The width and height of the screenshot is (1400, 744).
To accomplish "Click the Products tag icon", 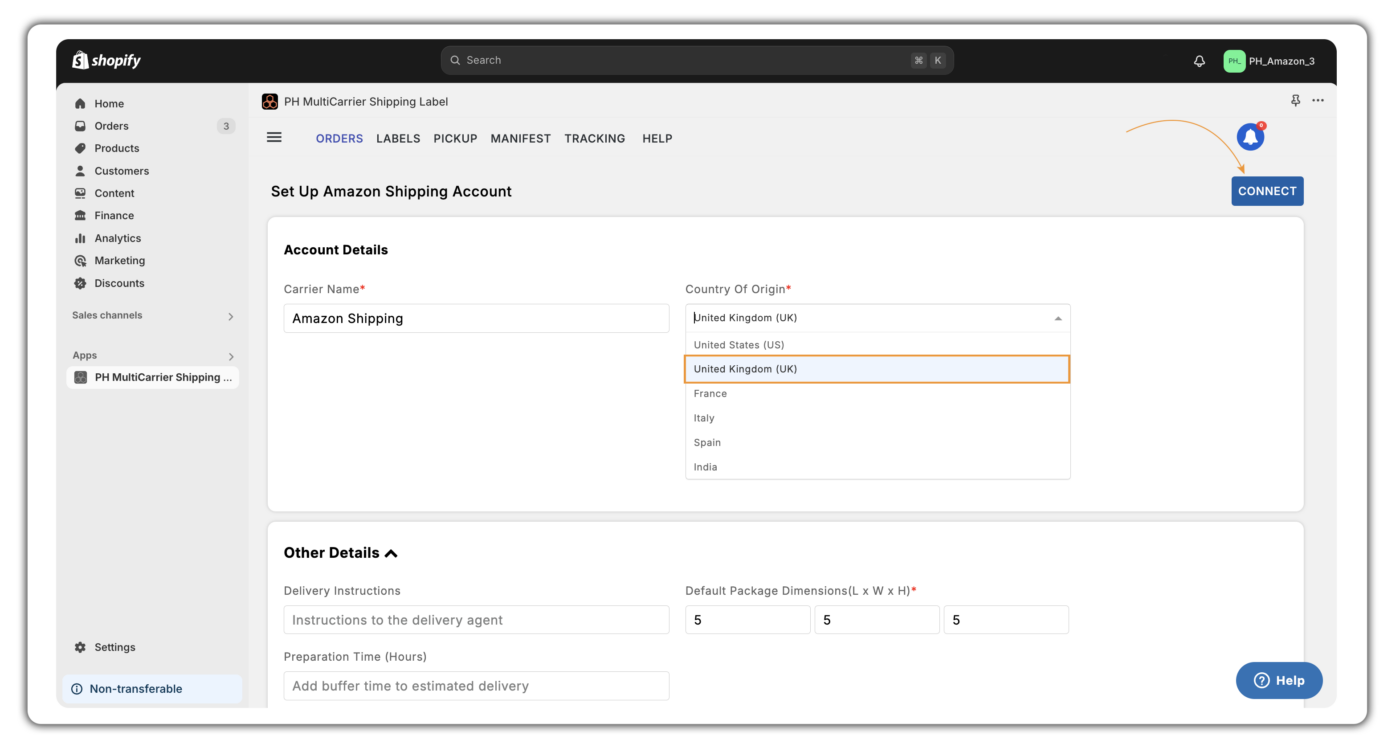I will click(80, 148).
